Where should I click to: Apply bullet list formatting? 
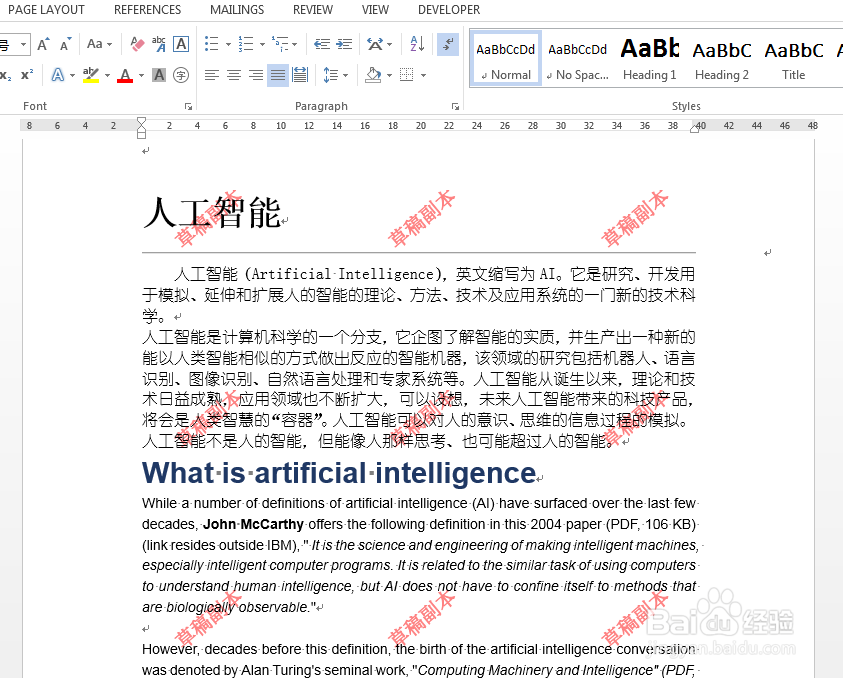pyautogui.click(x=212, y=44)
